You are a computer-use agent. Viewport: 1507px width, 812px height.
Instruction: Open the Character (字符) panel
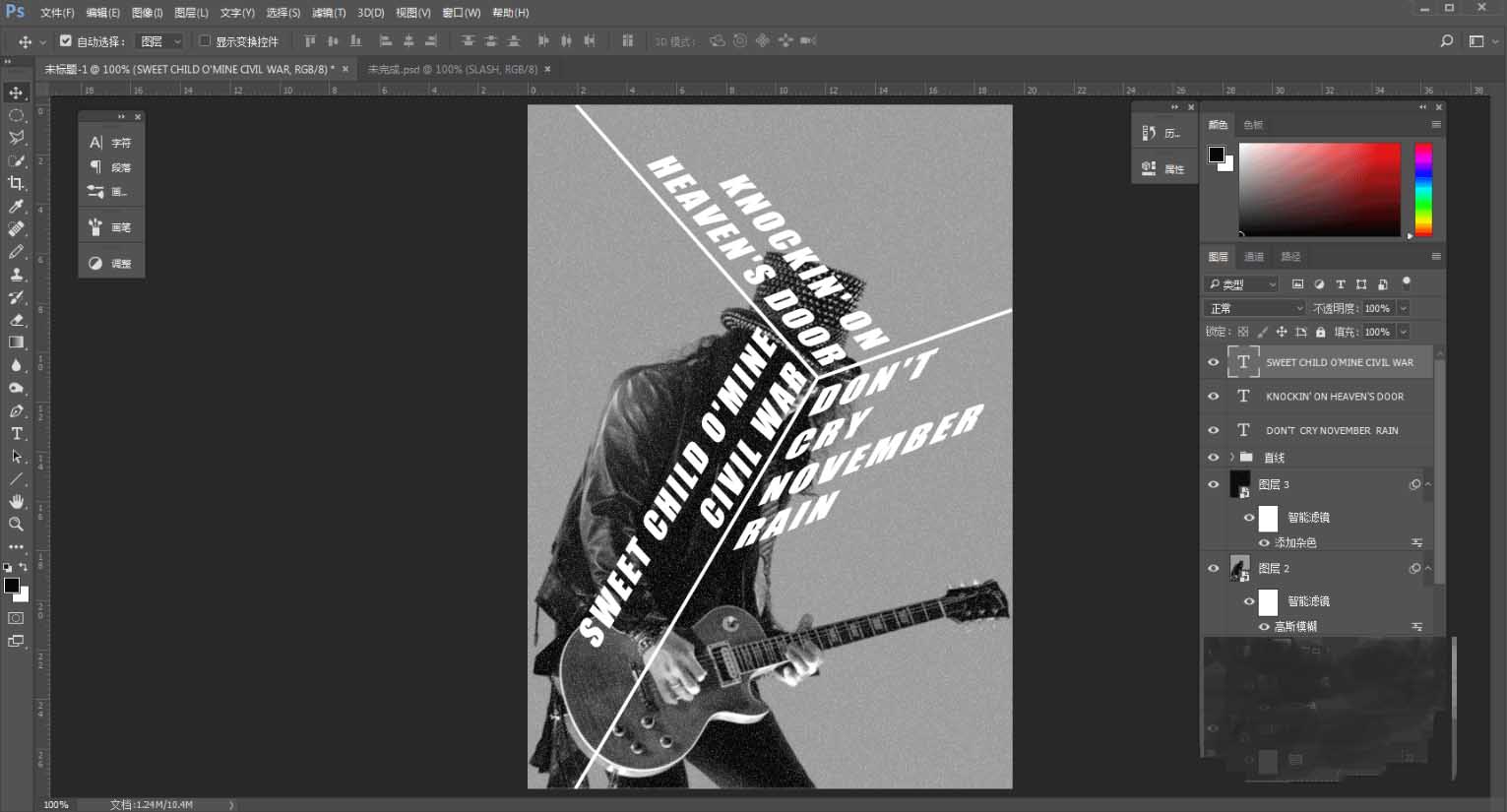(x=111, y=143)
